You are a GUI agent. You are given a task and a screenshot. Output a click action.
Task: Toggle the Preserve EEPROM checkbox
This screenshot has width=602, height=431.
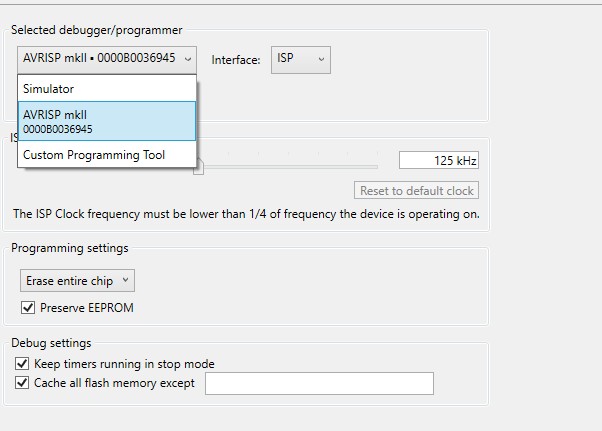27,308
